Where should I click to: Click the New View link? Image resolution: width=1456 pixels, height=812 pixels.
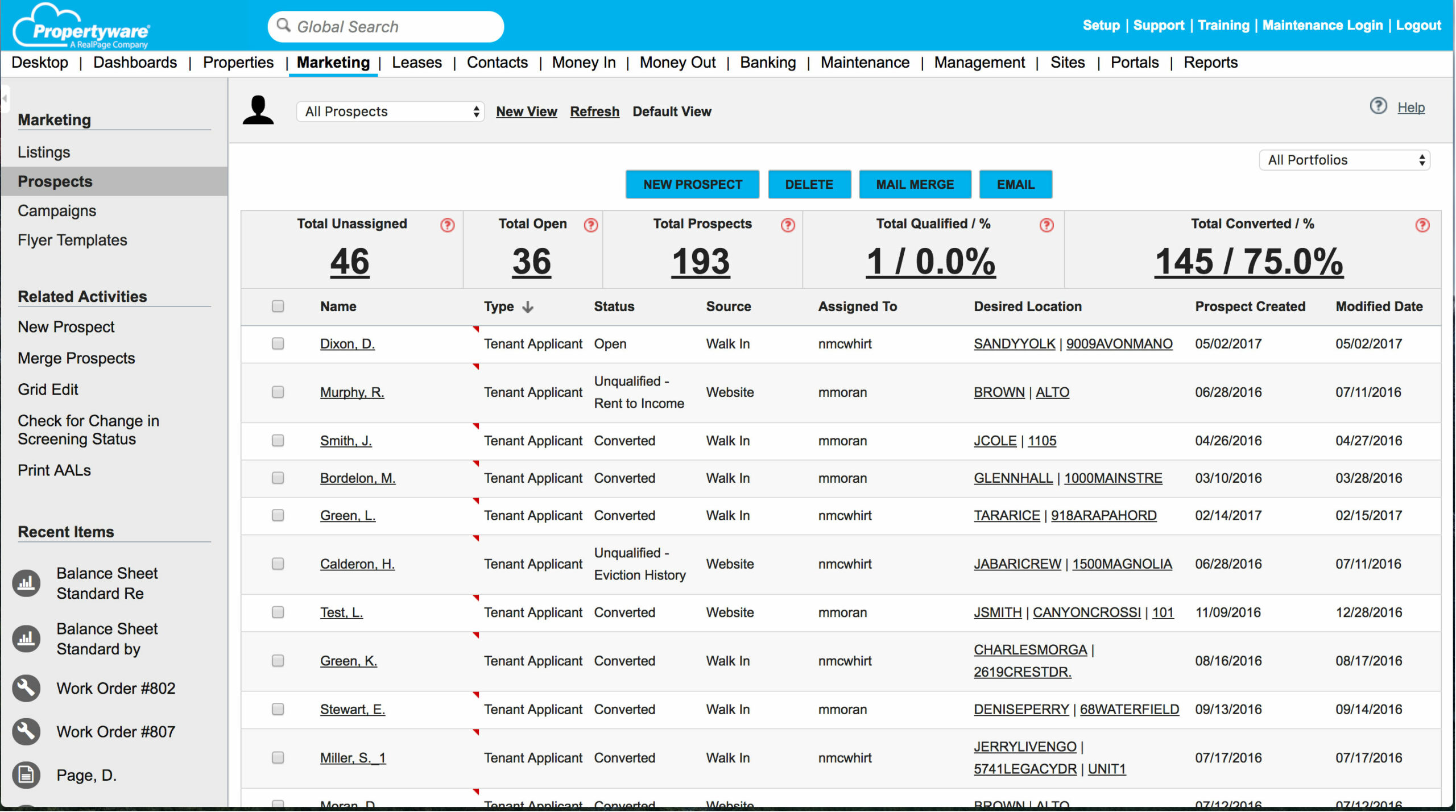click(527, 111)
